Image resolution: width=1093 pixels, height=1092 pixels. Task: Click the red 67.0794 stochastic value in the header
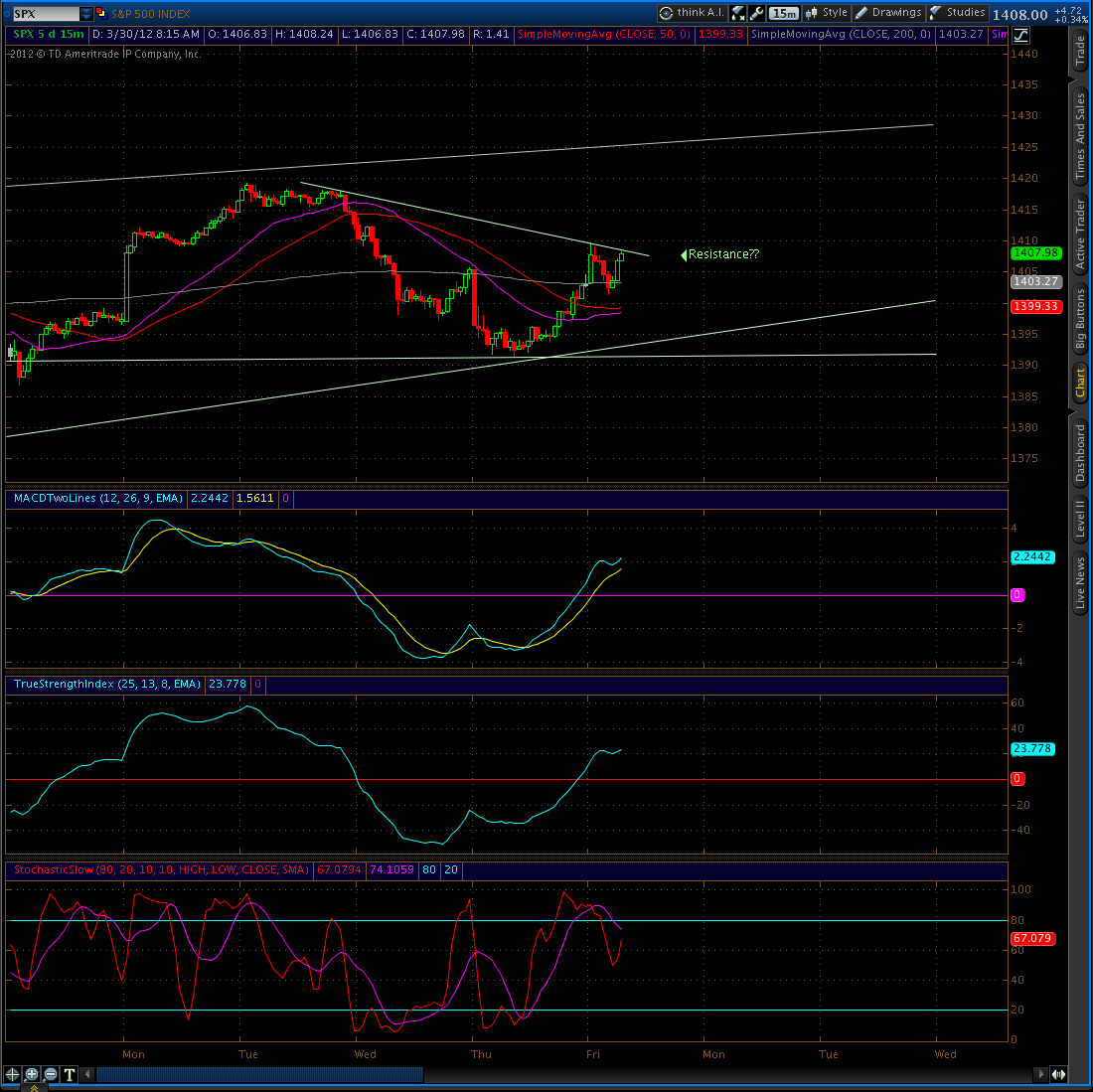(340, 869)
